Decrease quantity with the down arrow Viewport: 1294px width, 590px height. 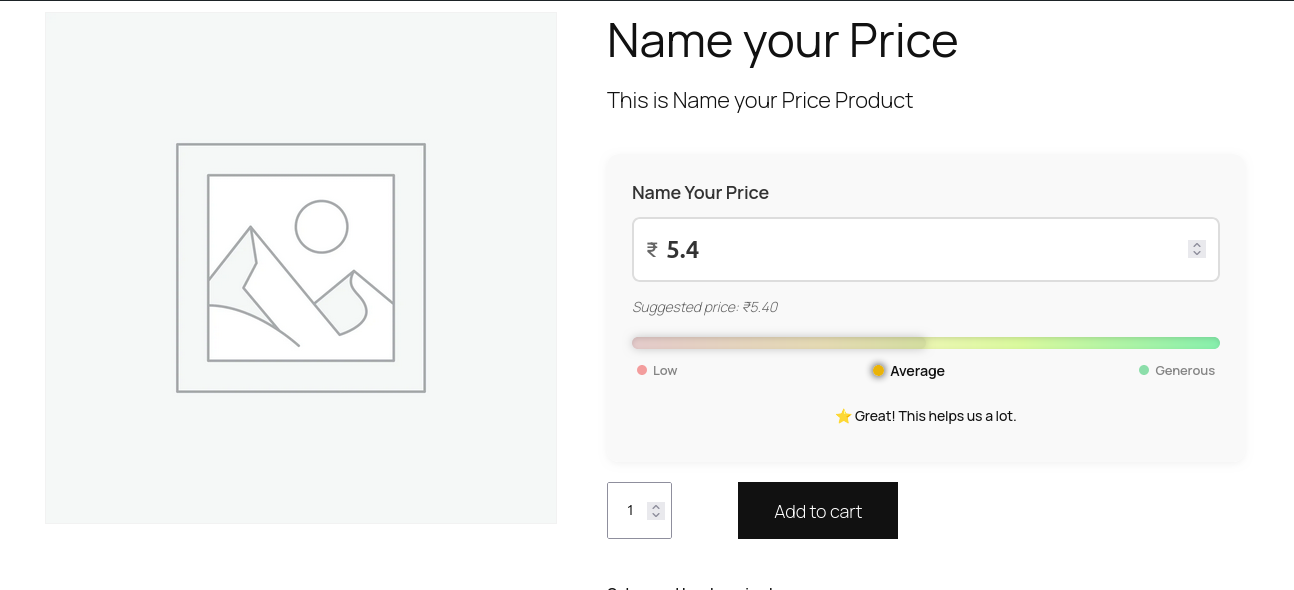tap(656, 515)
